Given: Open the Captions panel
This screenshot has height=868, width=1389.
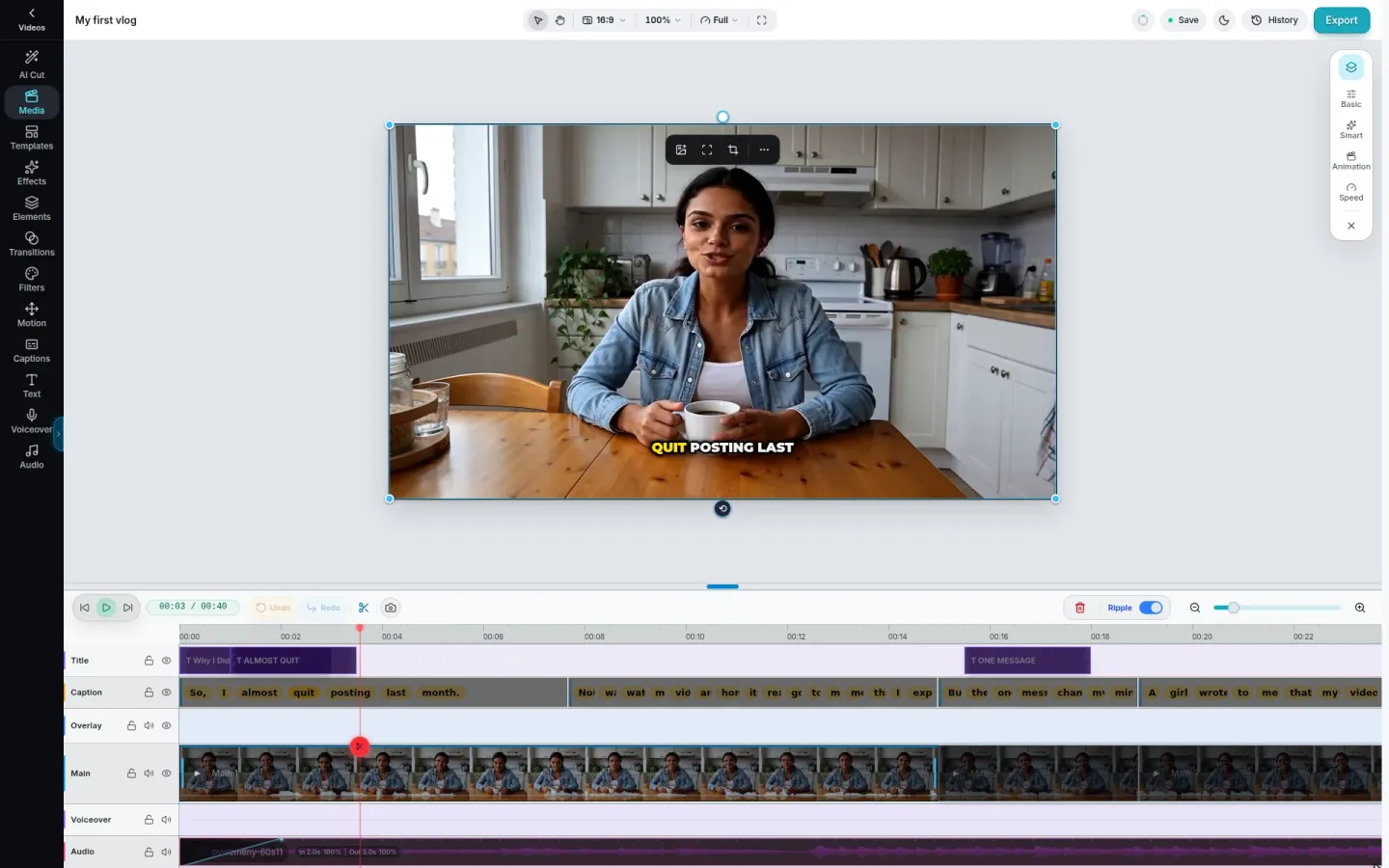Looking at the screenshot, I should click(x=32, y=350).
